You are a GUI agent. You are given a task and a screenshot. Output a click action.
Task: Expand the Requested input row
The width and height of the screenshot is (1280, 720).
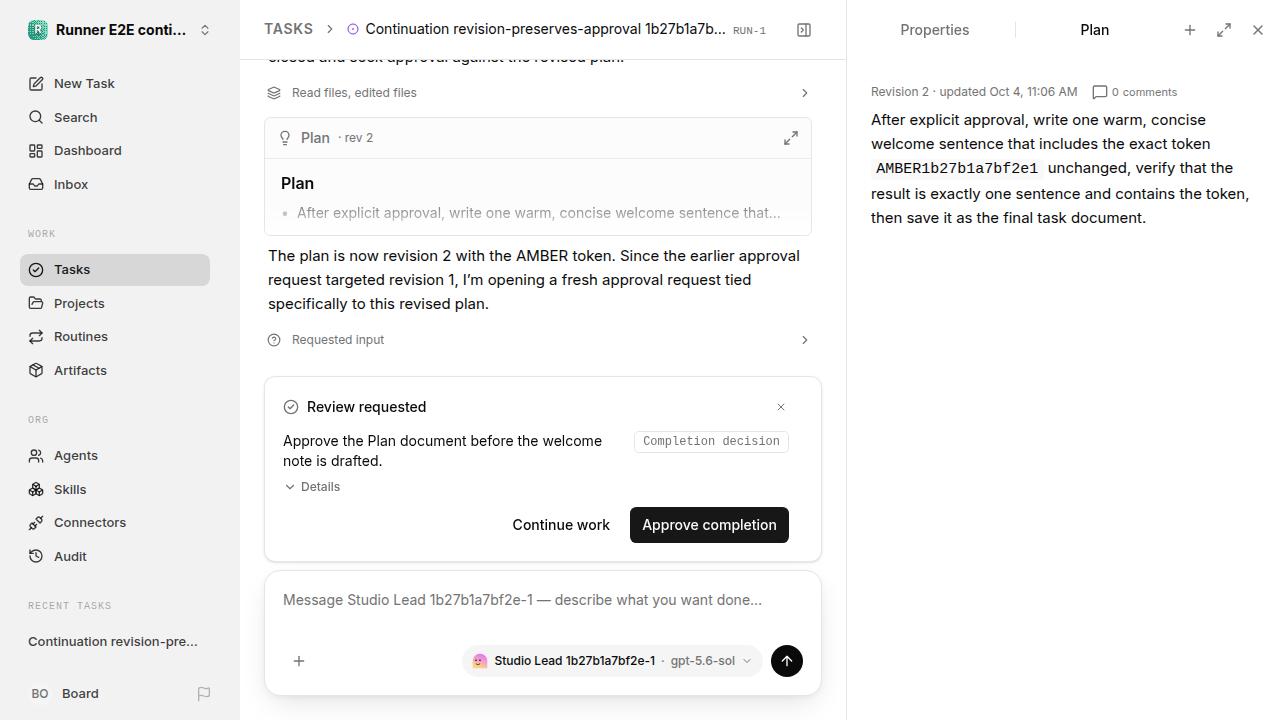click(x=538, y=340)
